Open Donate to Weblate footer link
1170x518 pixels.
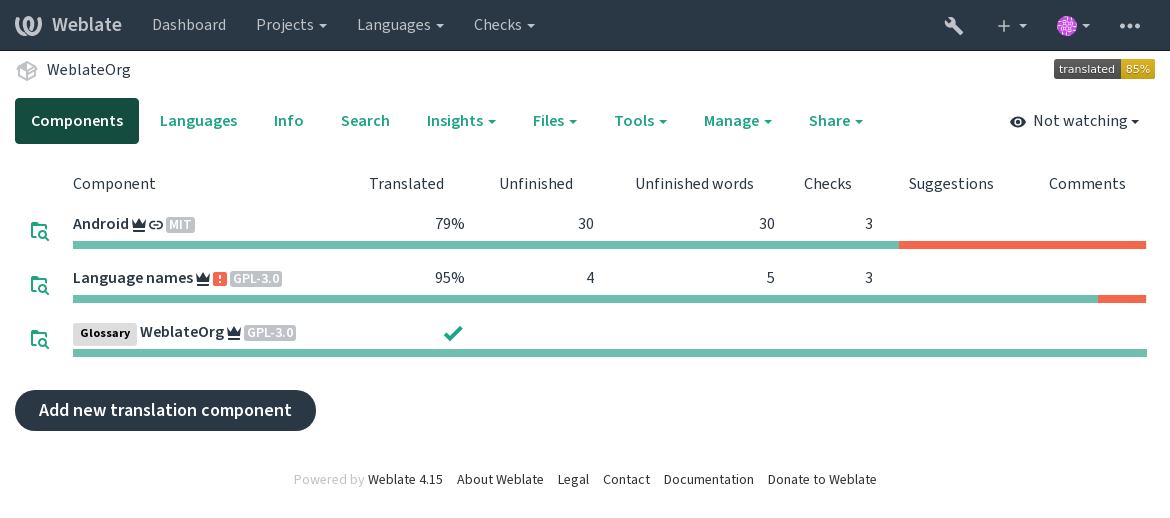point(822,479)
